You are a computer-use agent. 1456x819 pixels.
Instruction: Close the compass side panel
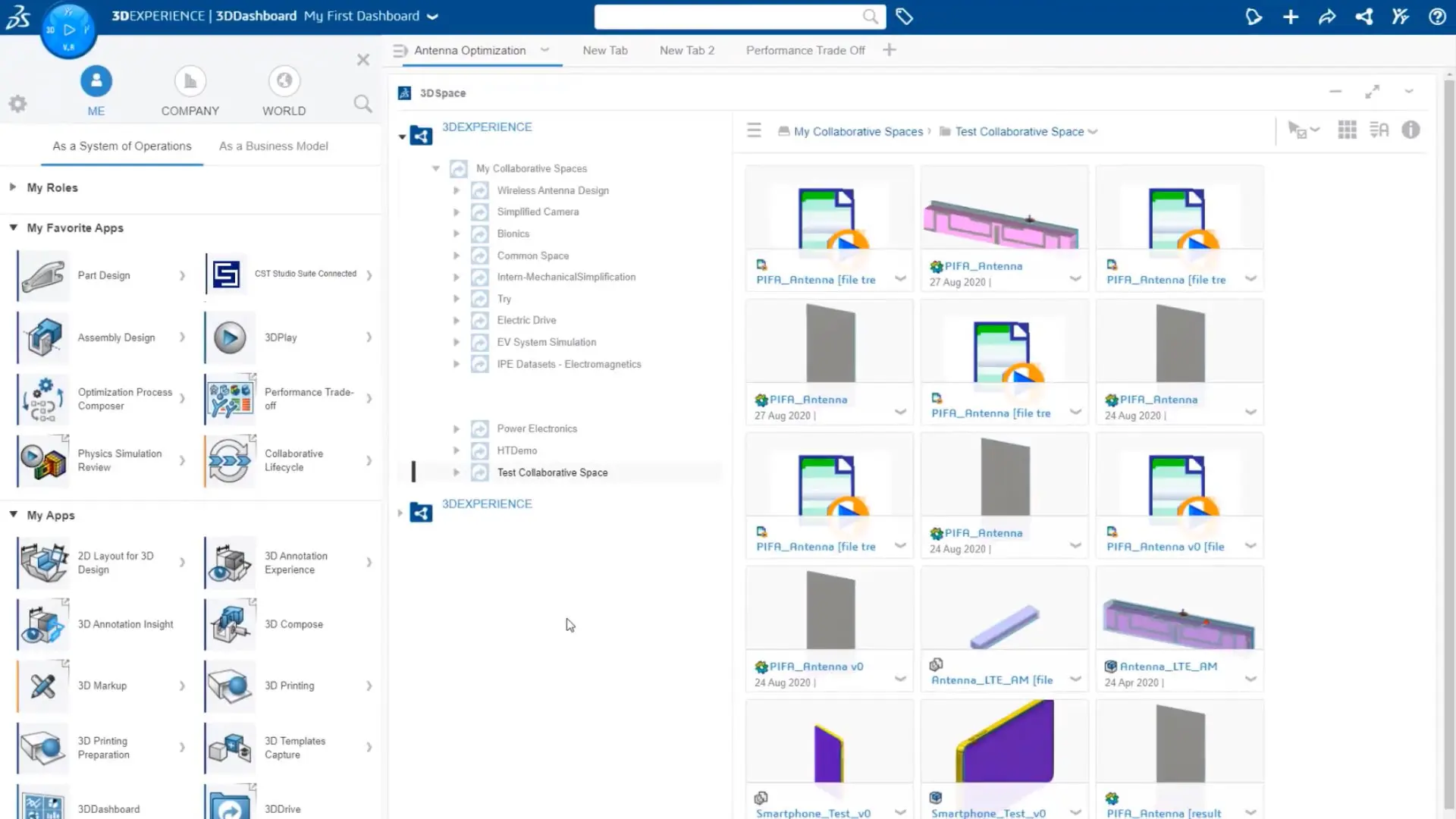click(363, 59)
